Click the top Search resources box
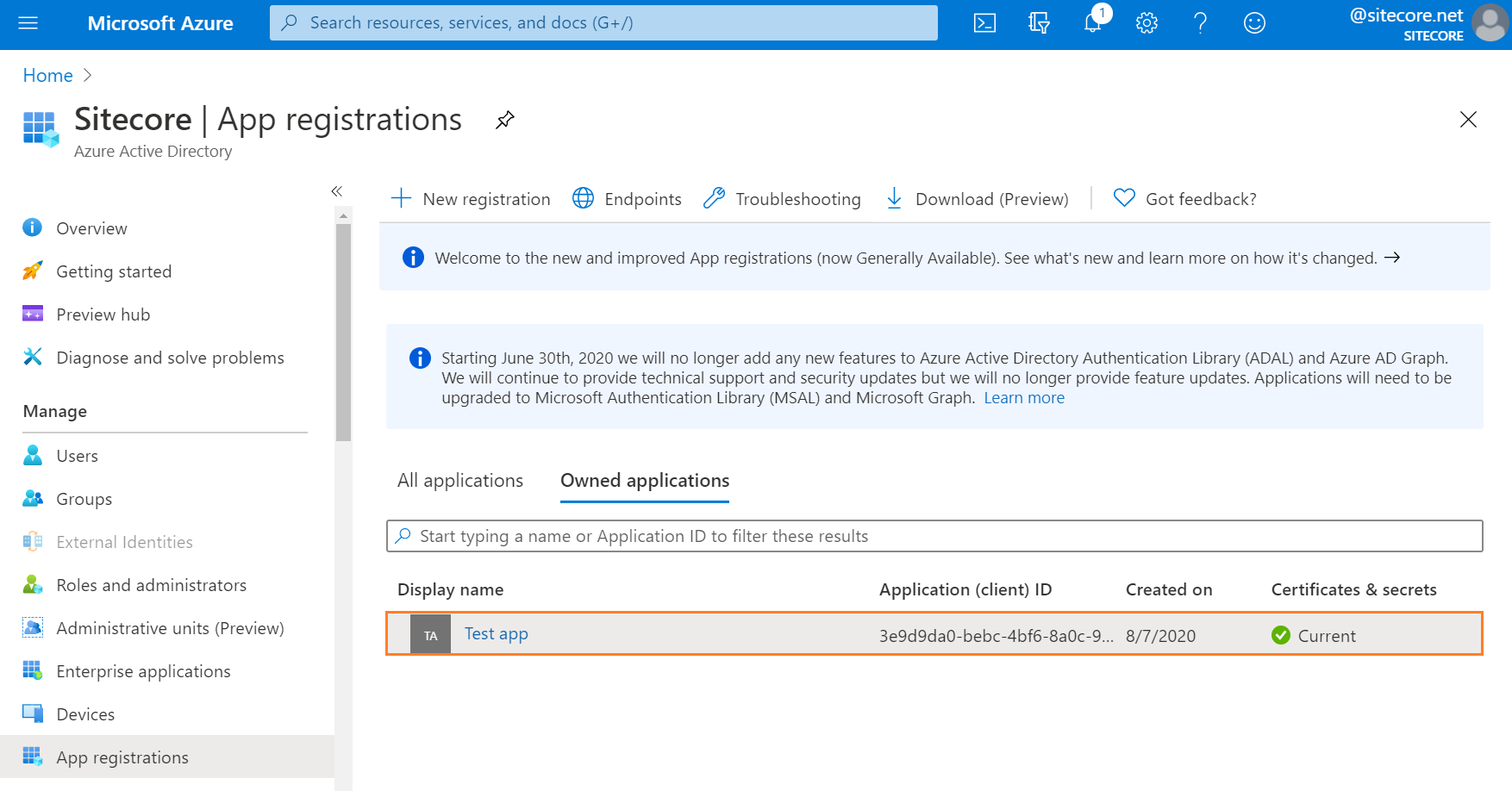This screenshot has height=791, width=1512. (603, 23)
